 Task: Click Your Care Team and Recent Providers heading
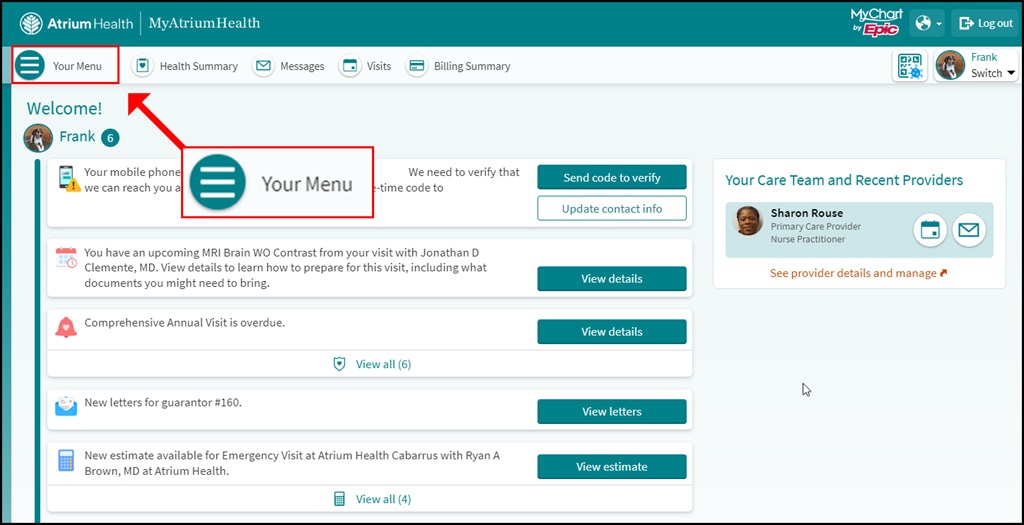coord(844,180)
